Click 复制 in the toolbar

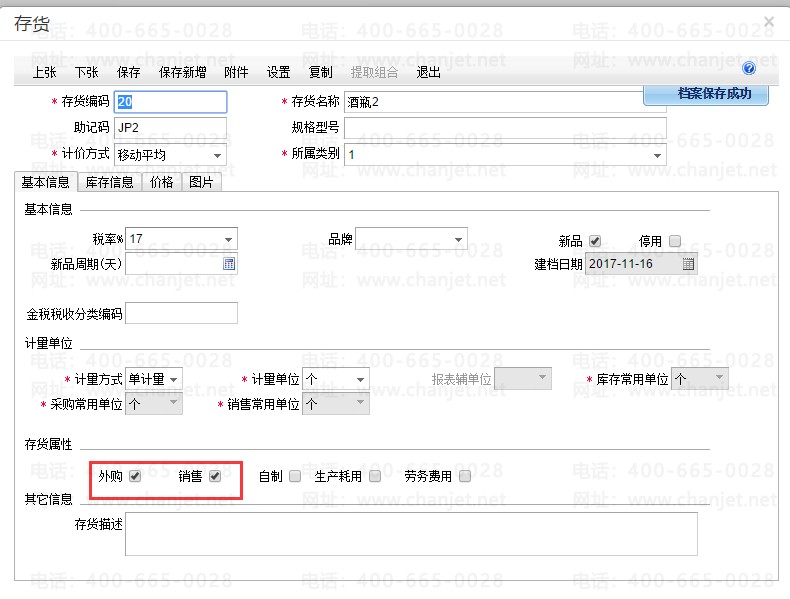pyautogui.click(x=321, y=73)
